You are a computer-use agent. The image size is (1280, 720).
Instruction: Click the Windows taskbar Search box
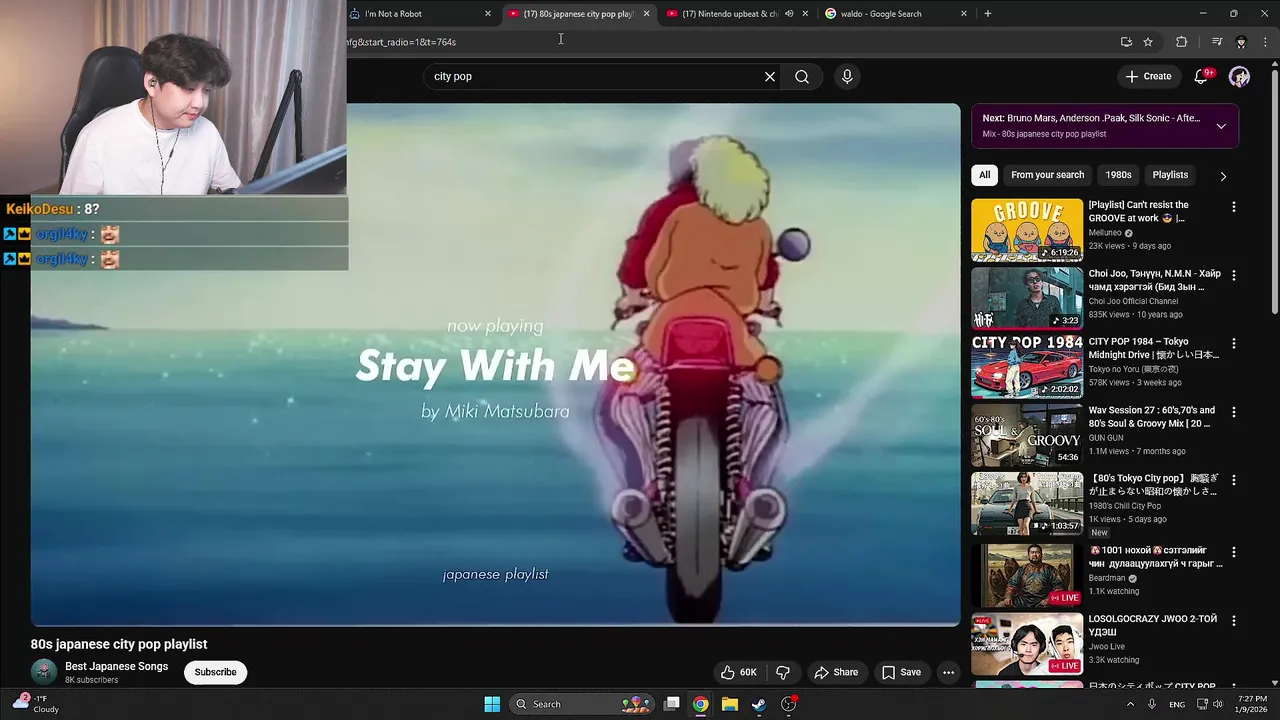(x=580, y=704)
